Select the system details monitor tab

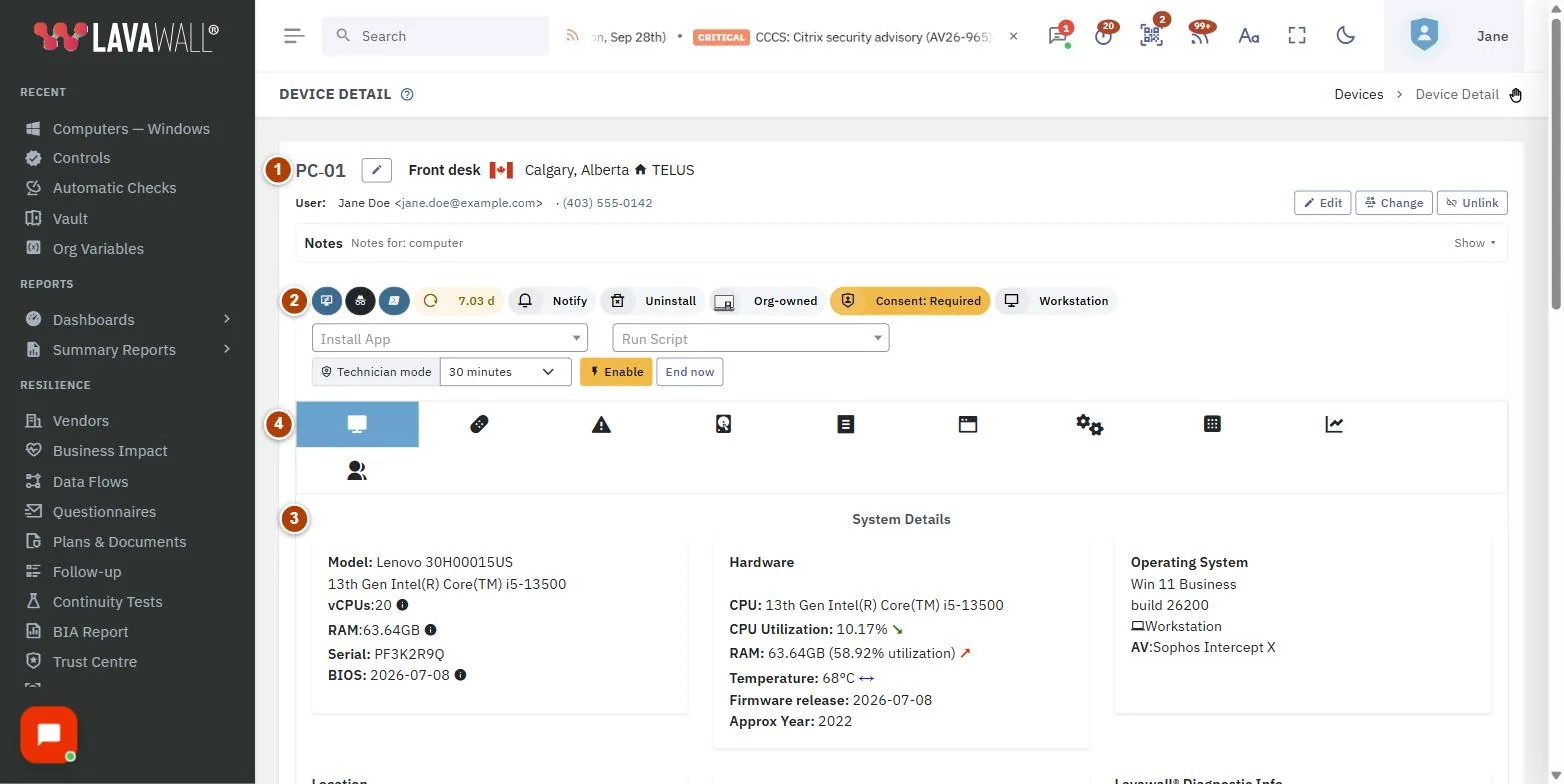click(357, 424)
